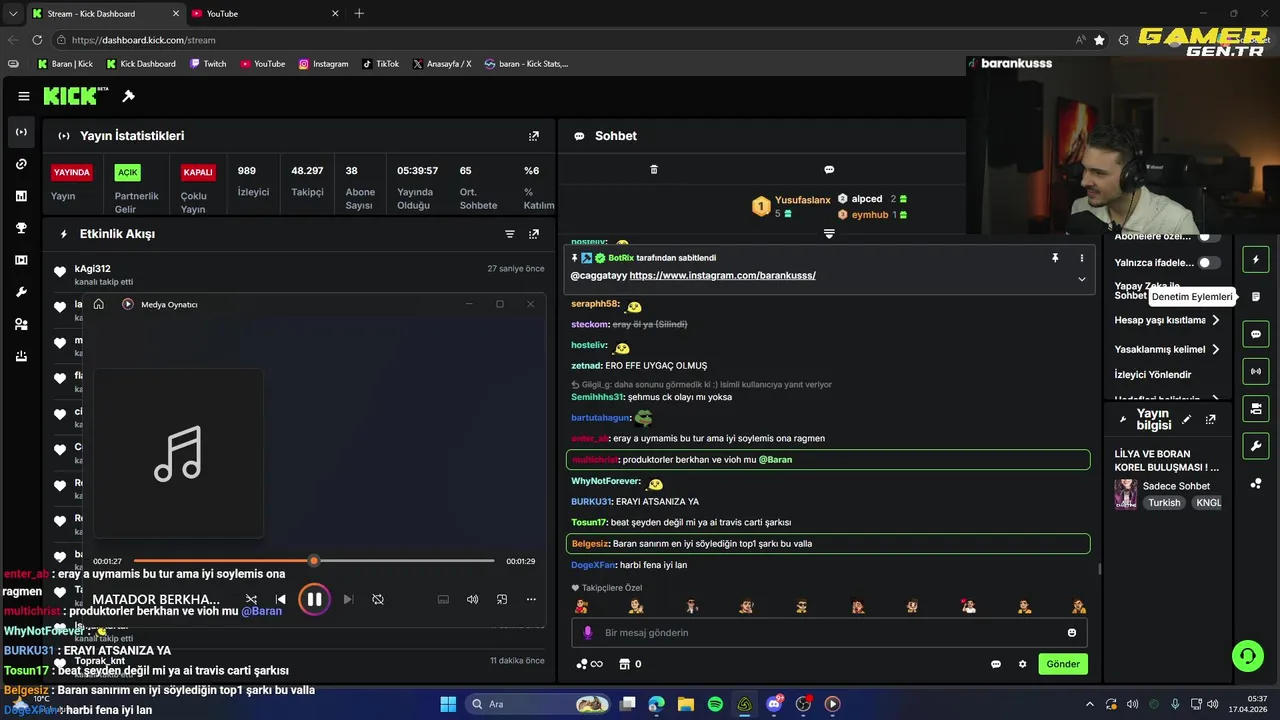
Task: Click the YAYINDA status badge
Action: (72, 172)
